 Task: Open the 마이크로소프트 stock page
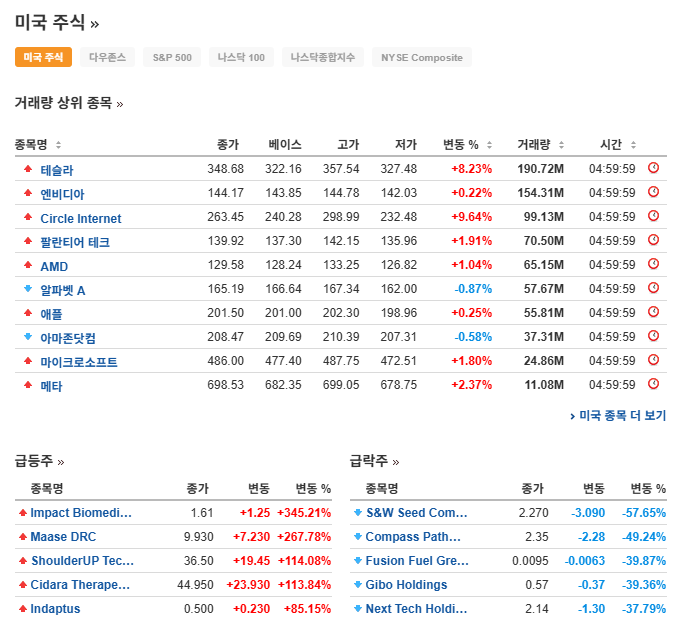79,362
